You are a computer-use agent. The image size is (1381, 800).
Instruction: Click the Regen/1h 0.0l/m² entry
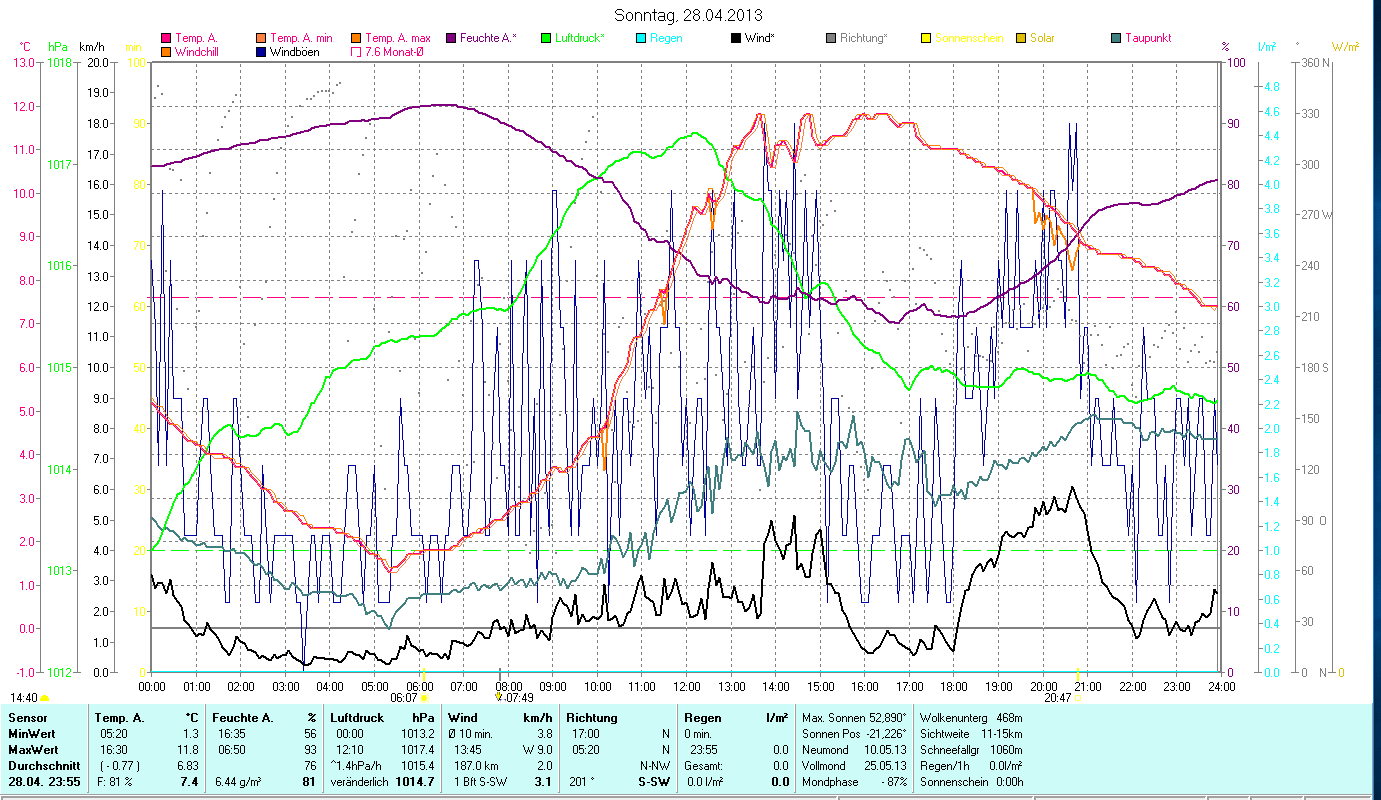tap(971, 766)
